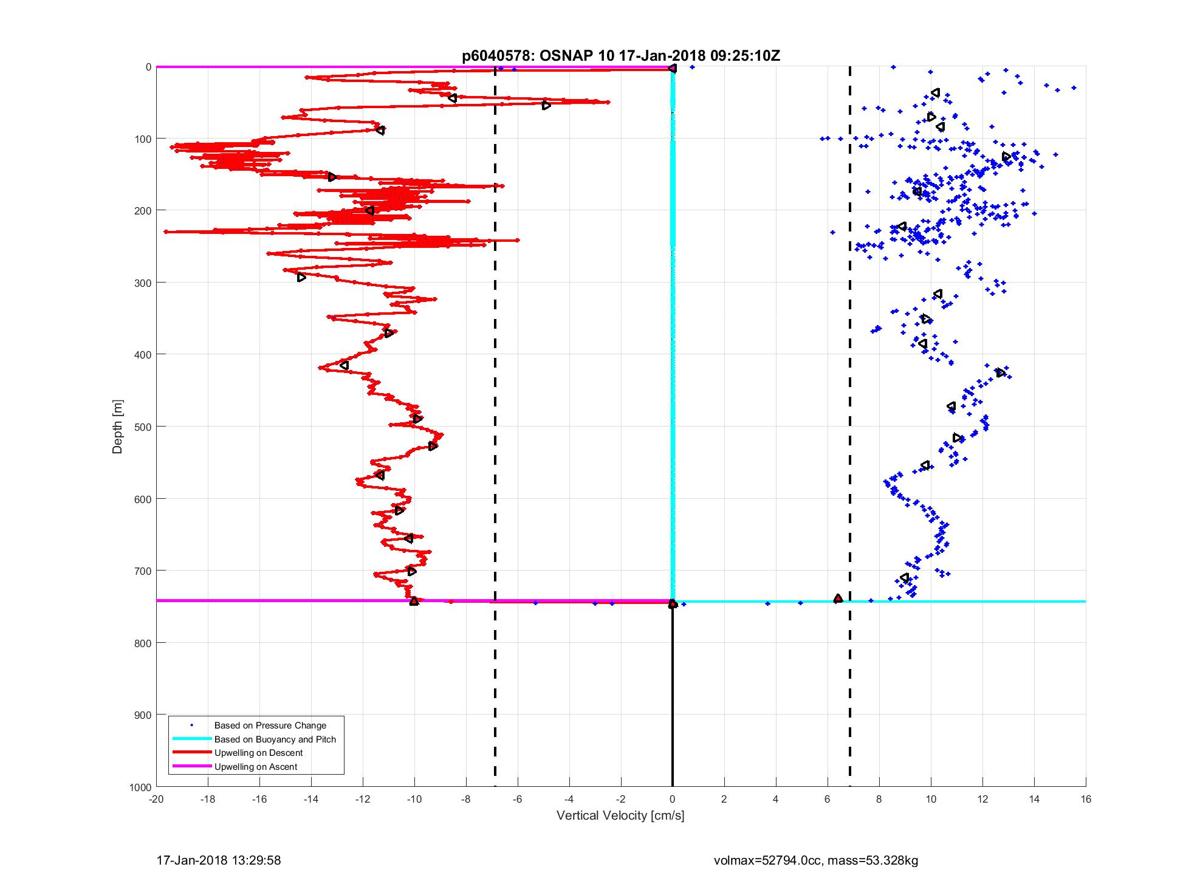
Task: Click depth tick label '600'
Action: click(142, 499)
